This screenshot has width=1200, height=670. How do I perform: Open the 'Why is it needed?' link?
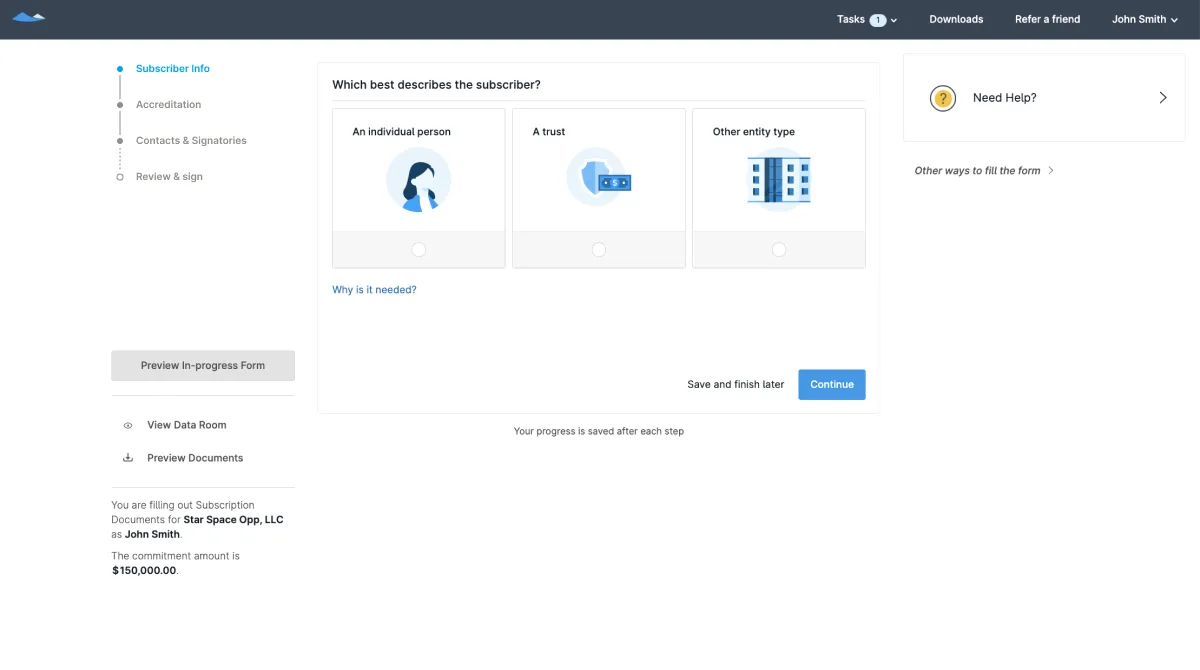(x=374, y=290)
